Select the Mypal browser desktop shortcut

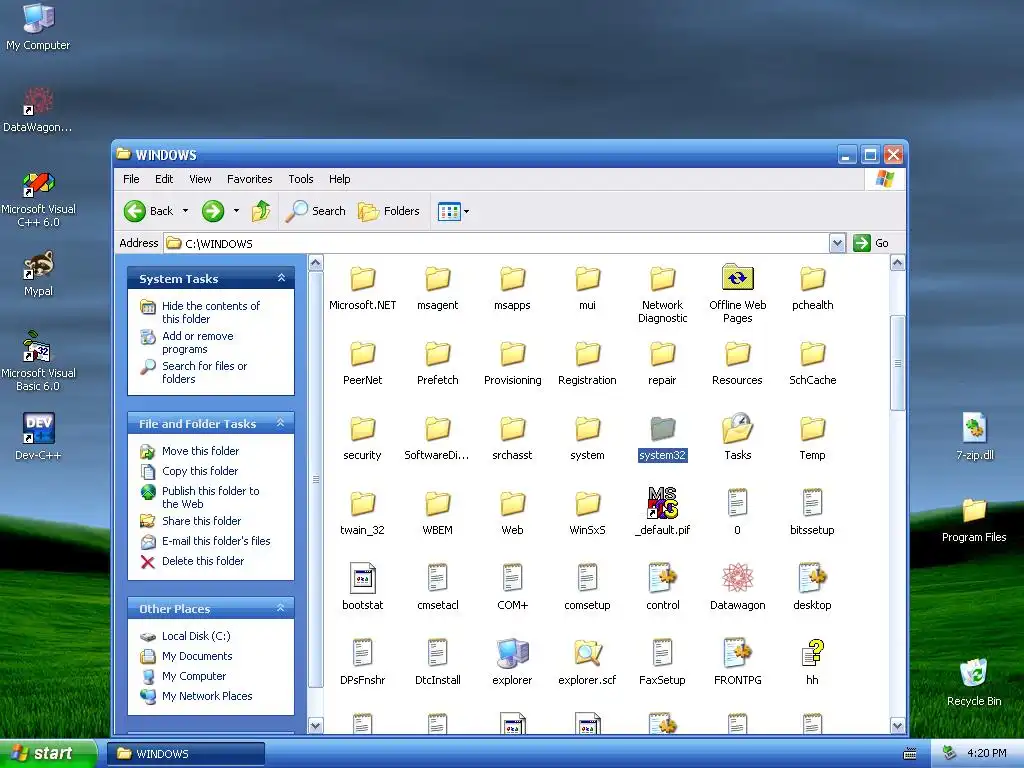[38, 265]
